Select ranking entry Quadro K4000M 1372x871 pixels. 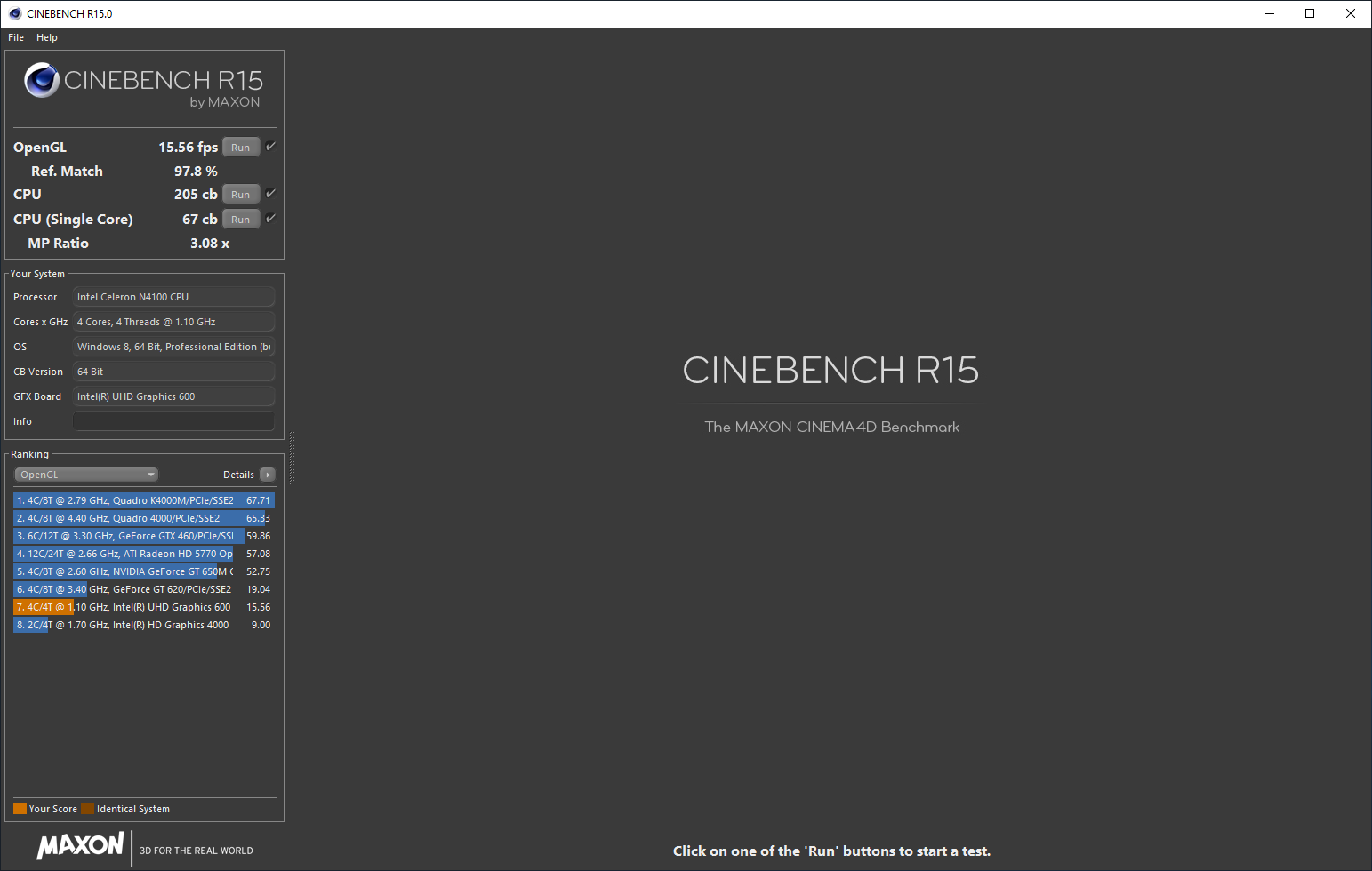click(x=144, y=500)
